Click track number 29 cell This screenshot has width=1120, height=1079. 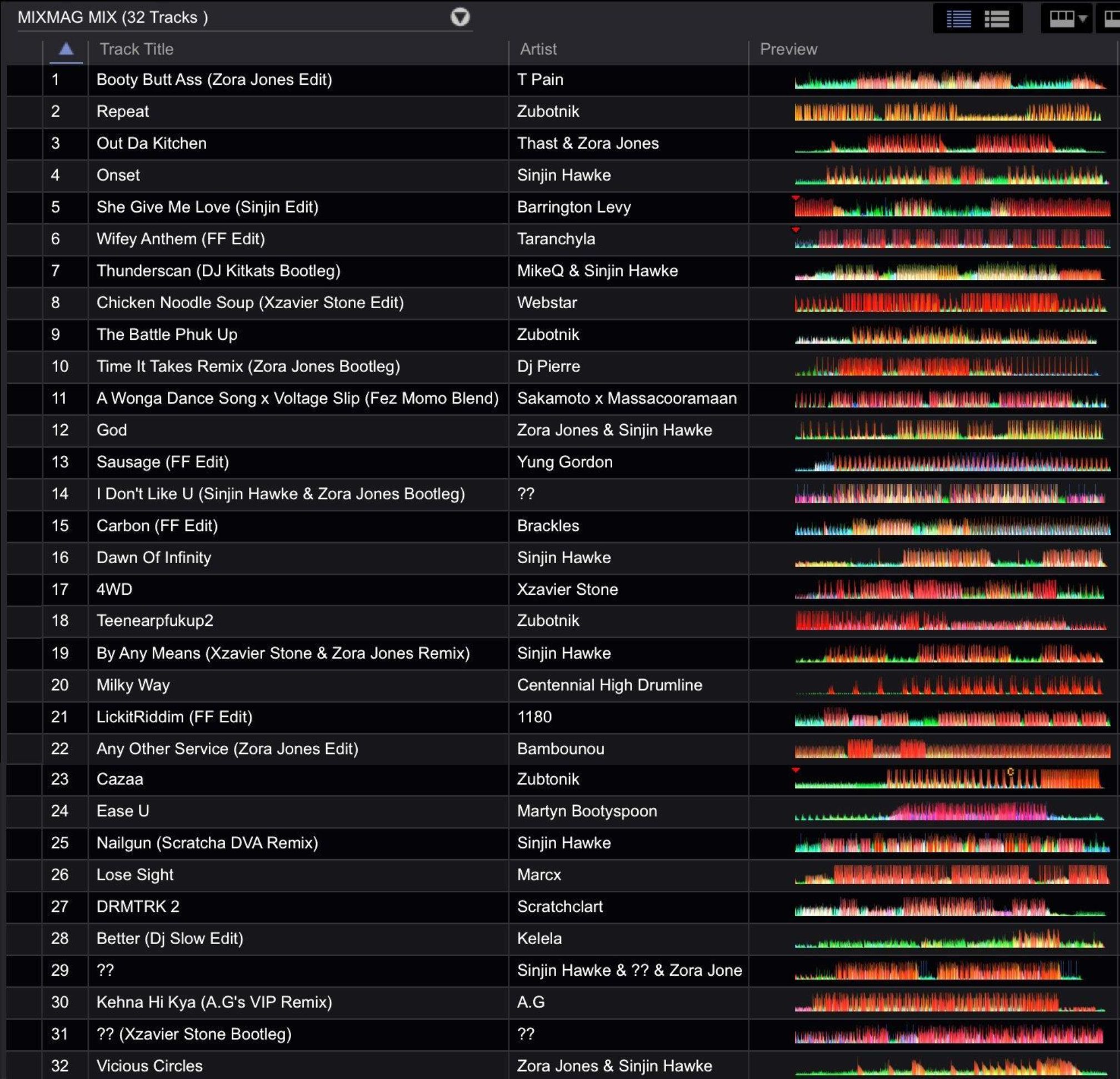coord(59,971)
